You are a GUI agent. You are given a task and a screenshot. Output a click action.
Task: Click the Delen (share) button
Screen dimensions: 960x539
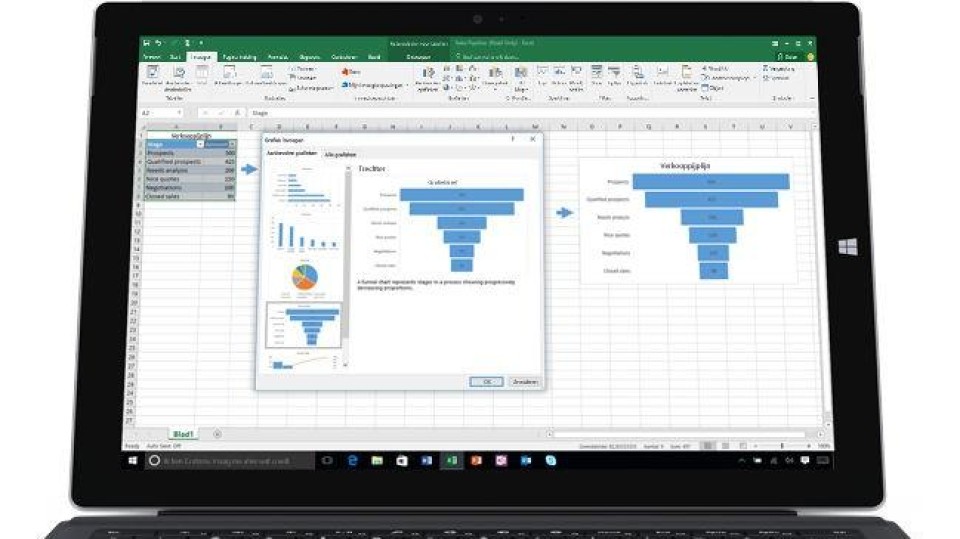pos(788,57)
